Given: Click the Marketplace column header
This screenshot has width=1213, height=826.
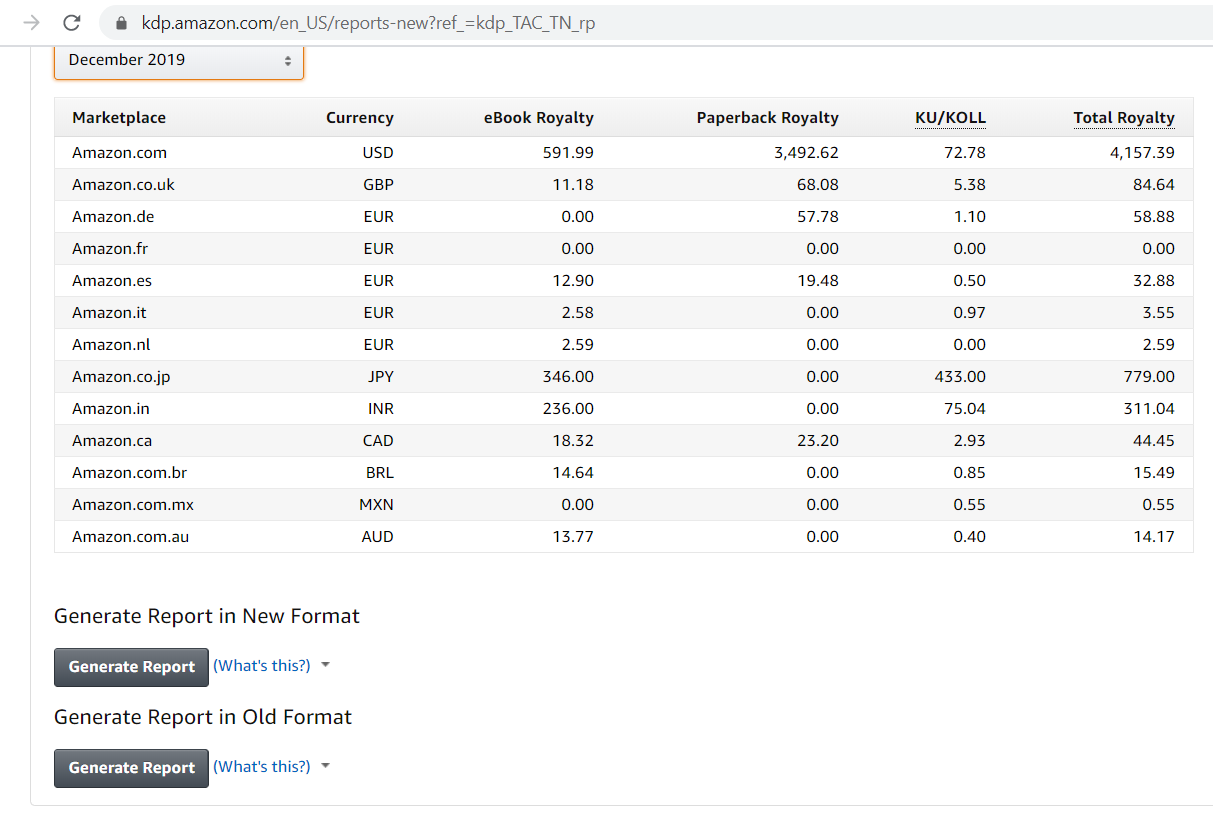Looking at the screenshot, I should pos(119,117).
